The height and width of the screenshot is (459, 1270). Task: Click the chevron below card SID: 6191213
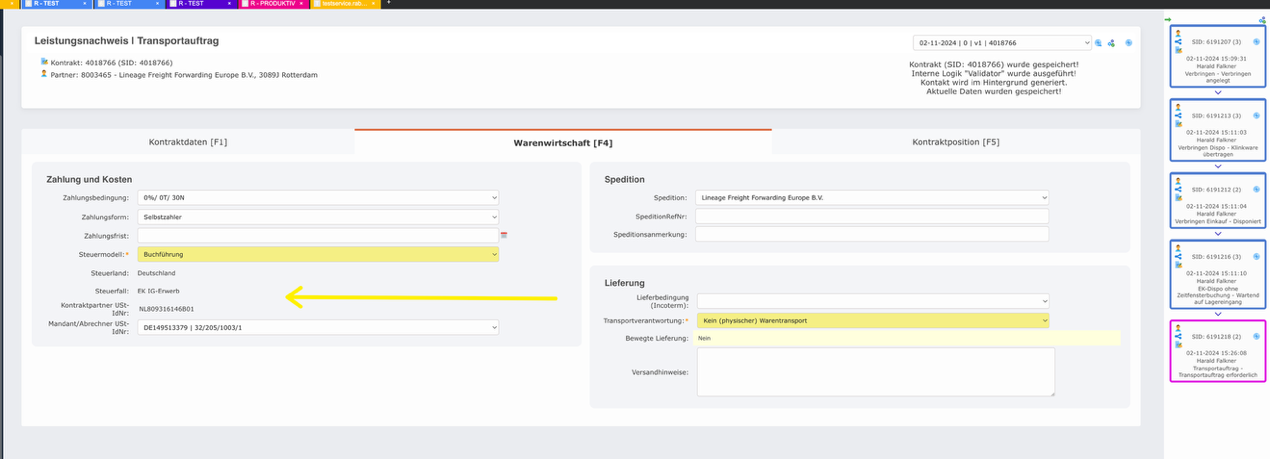click(1217, 165)
